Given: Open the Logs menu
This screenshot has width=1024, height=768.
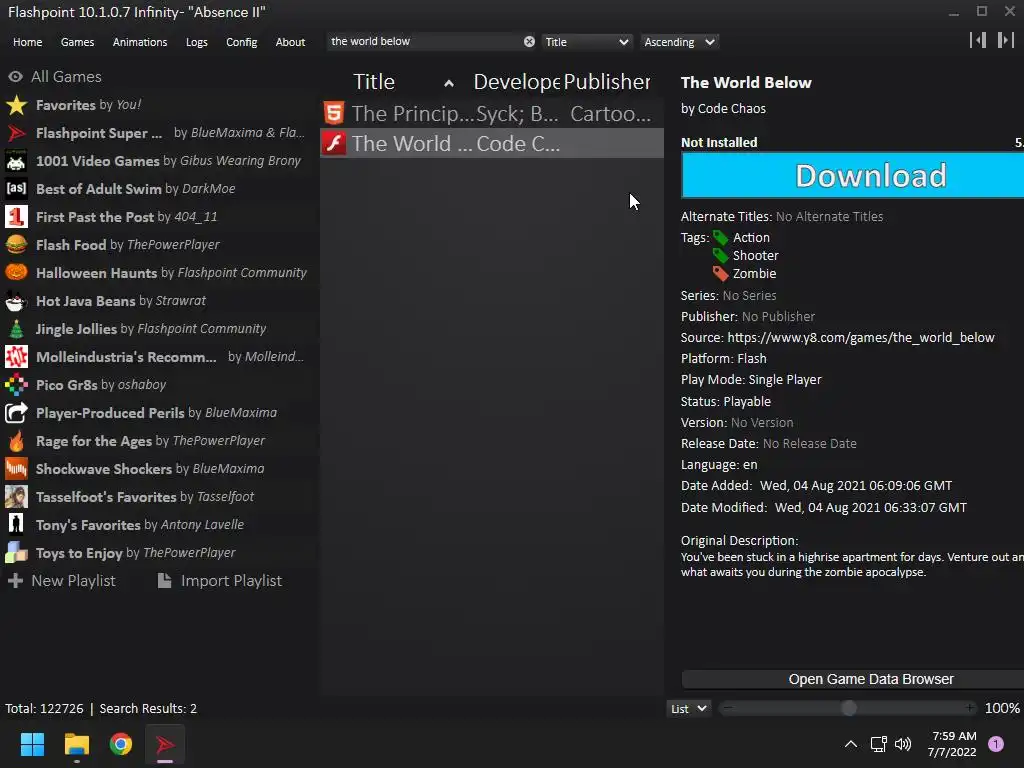Looking at the screenshot, I should click(x=197, y=42).
